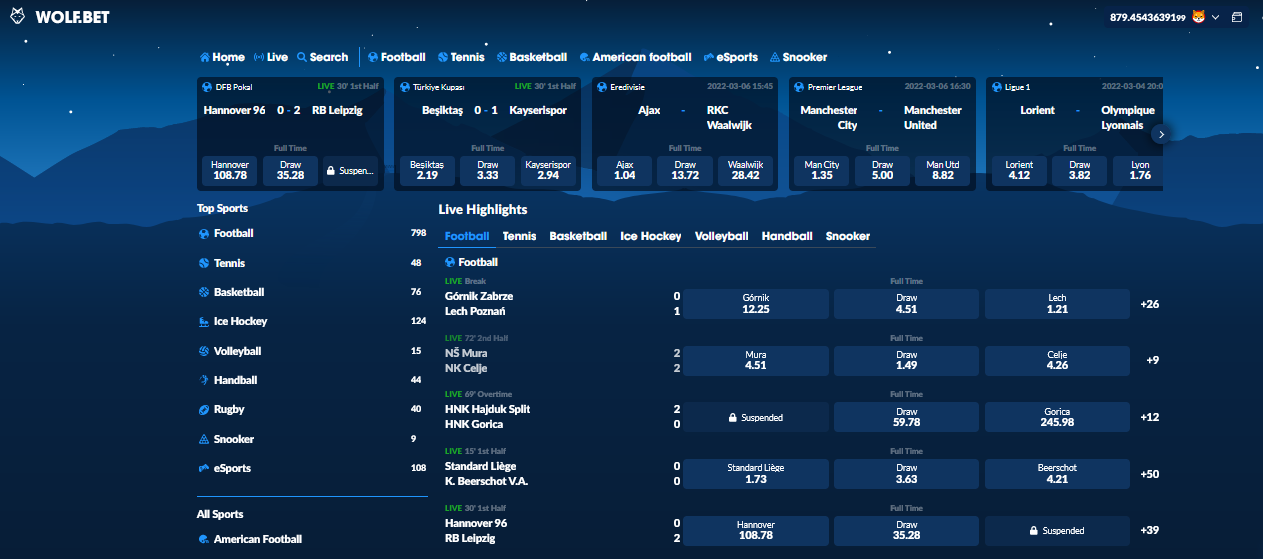
Task: Open Live in the top navigation
Action: coord(271,57)
